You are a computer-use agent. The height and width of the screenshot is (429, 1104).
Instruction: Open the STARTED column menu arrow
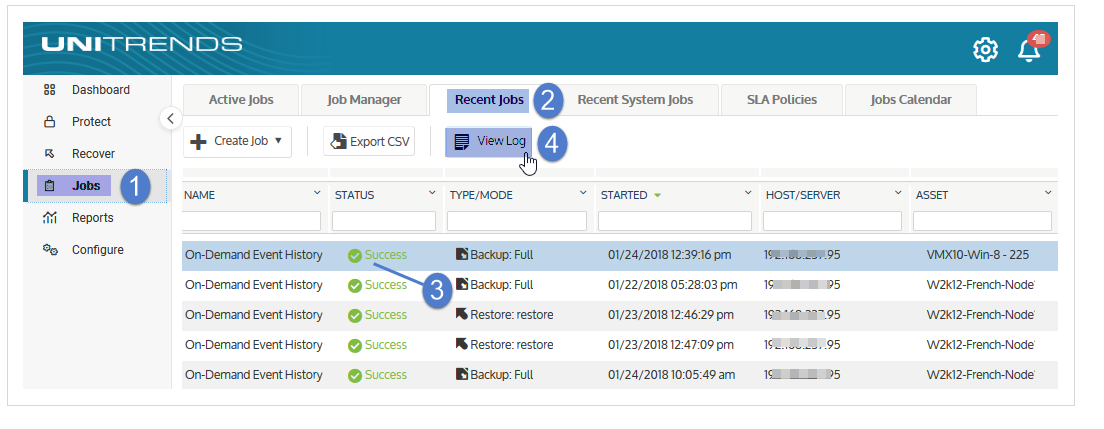(x=748, y=193)
